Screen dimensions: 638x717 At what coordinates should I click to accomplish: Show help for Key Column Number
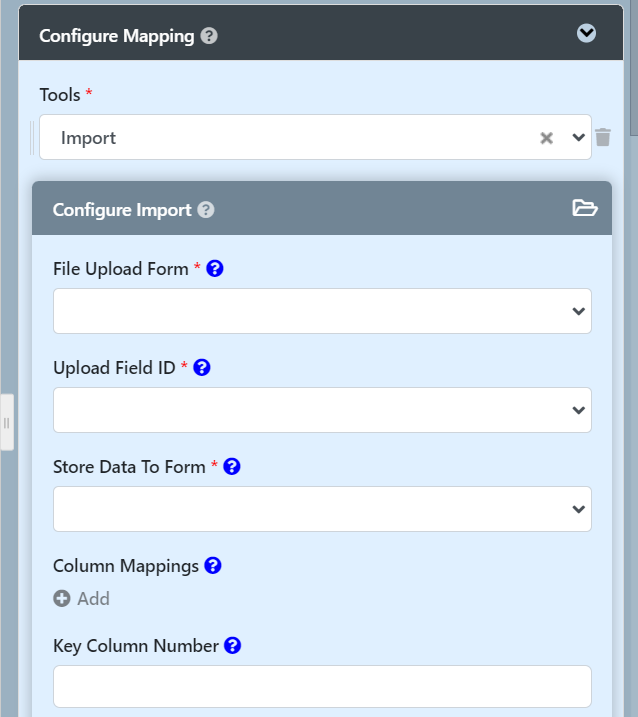click(x=232, y=646)
